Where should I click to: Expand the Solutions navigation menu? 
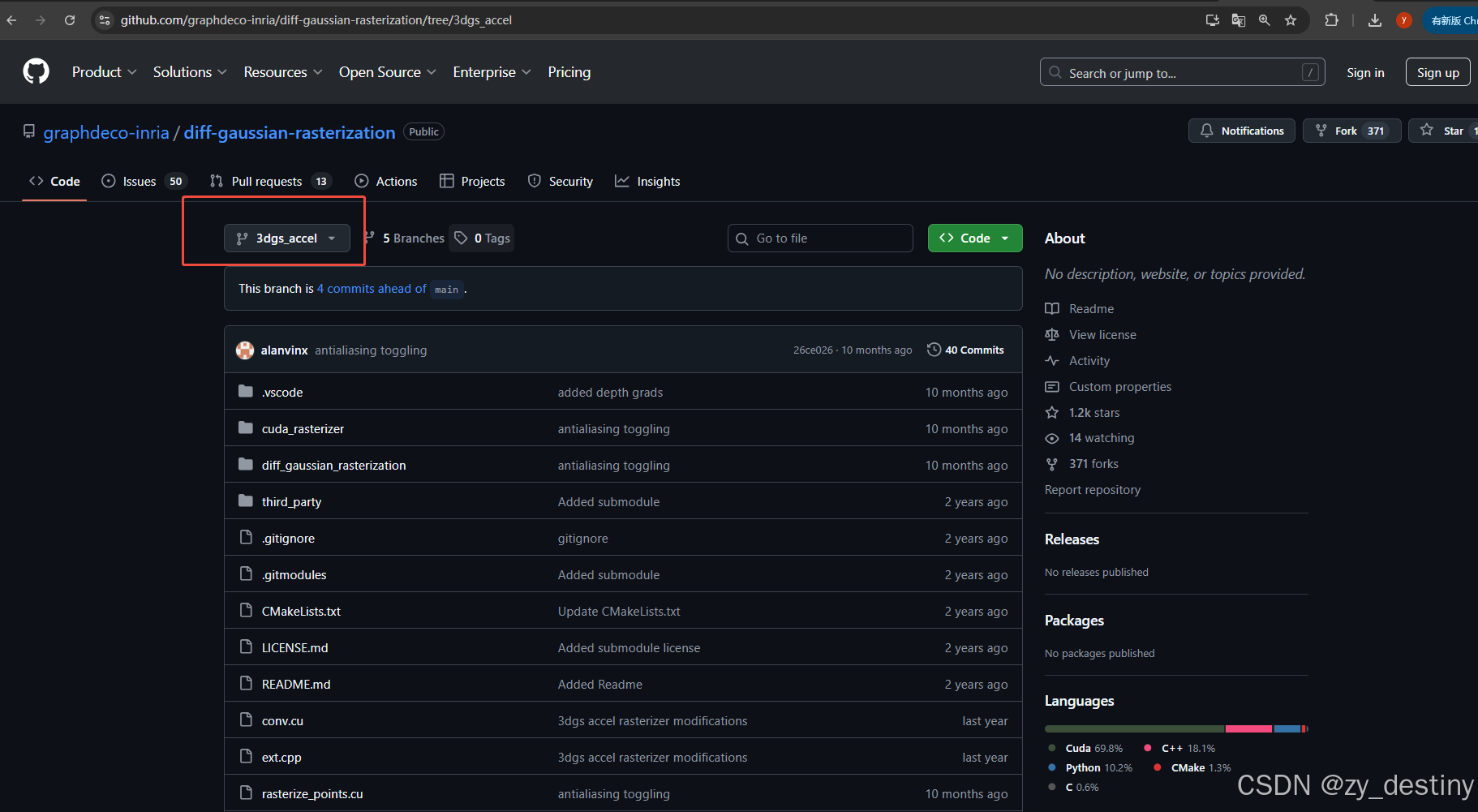pos(190,72)
